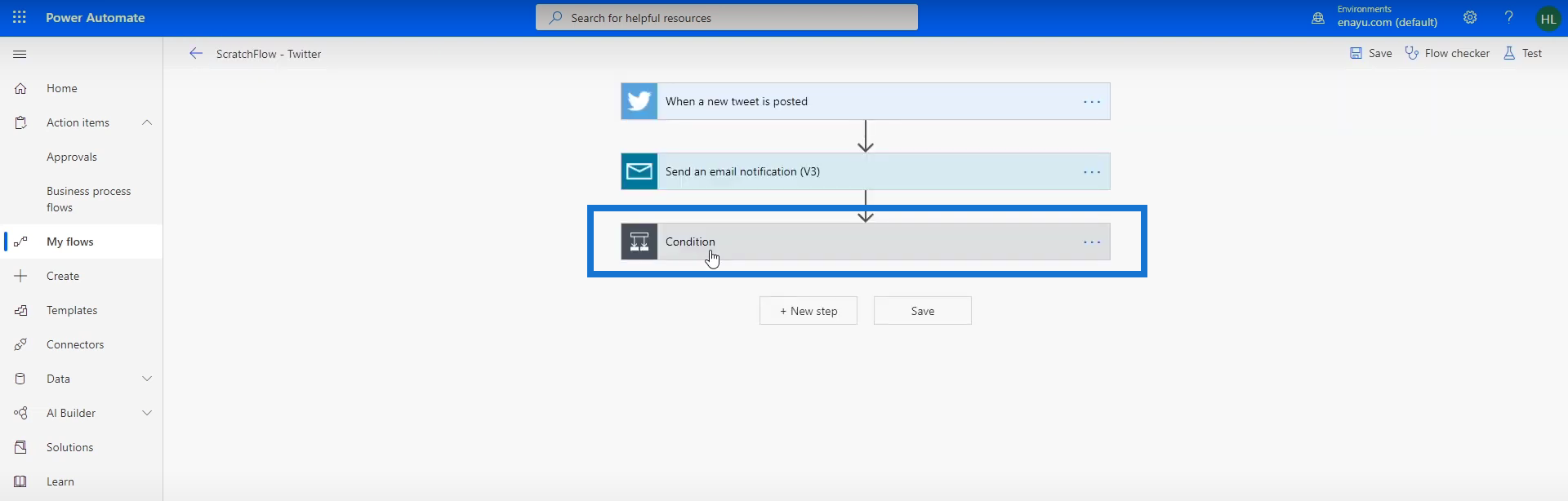This screenshot has height=501, width=1568.
Task: Click the AI Builder icon
Action: coord(20,413)
